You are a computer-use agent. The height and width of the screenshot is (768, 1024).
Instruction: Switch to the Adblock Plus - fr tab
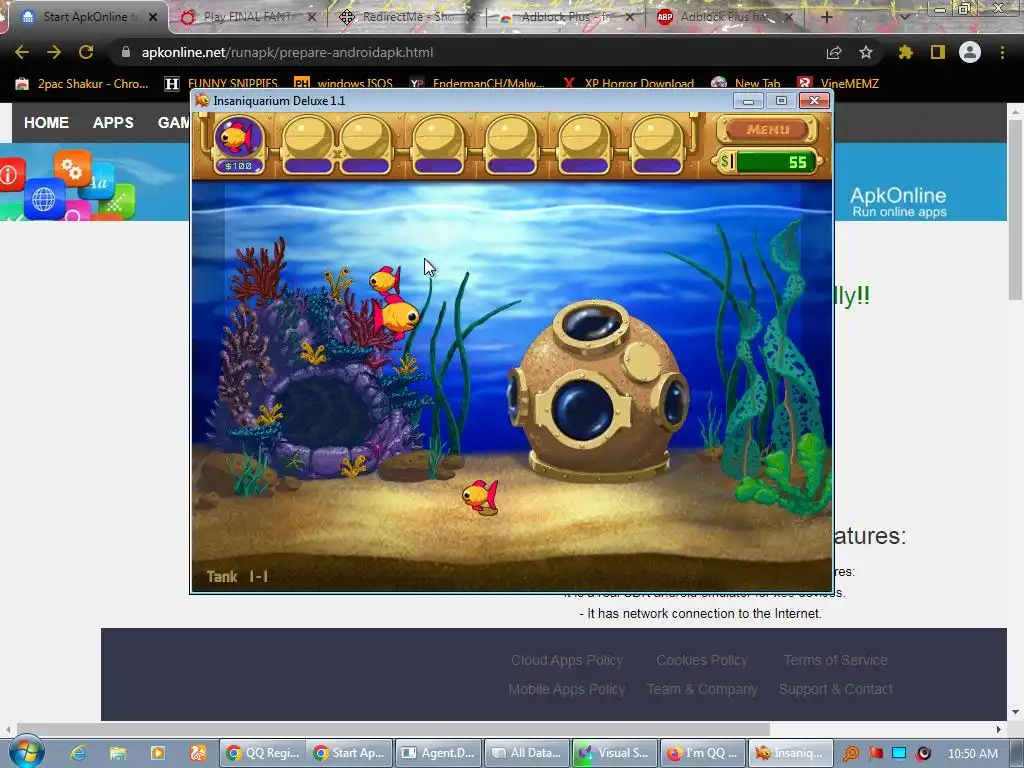[x=565, y=17]
